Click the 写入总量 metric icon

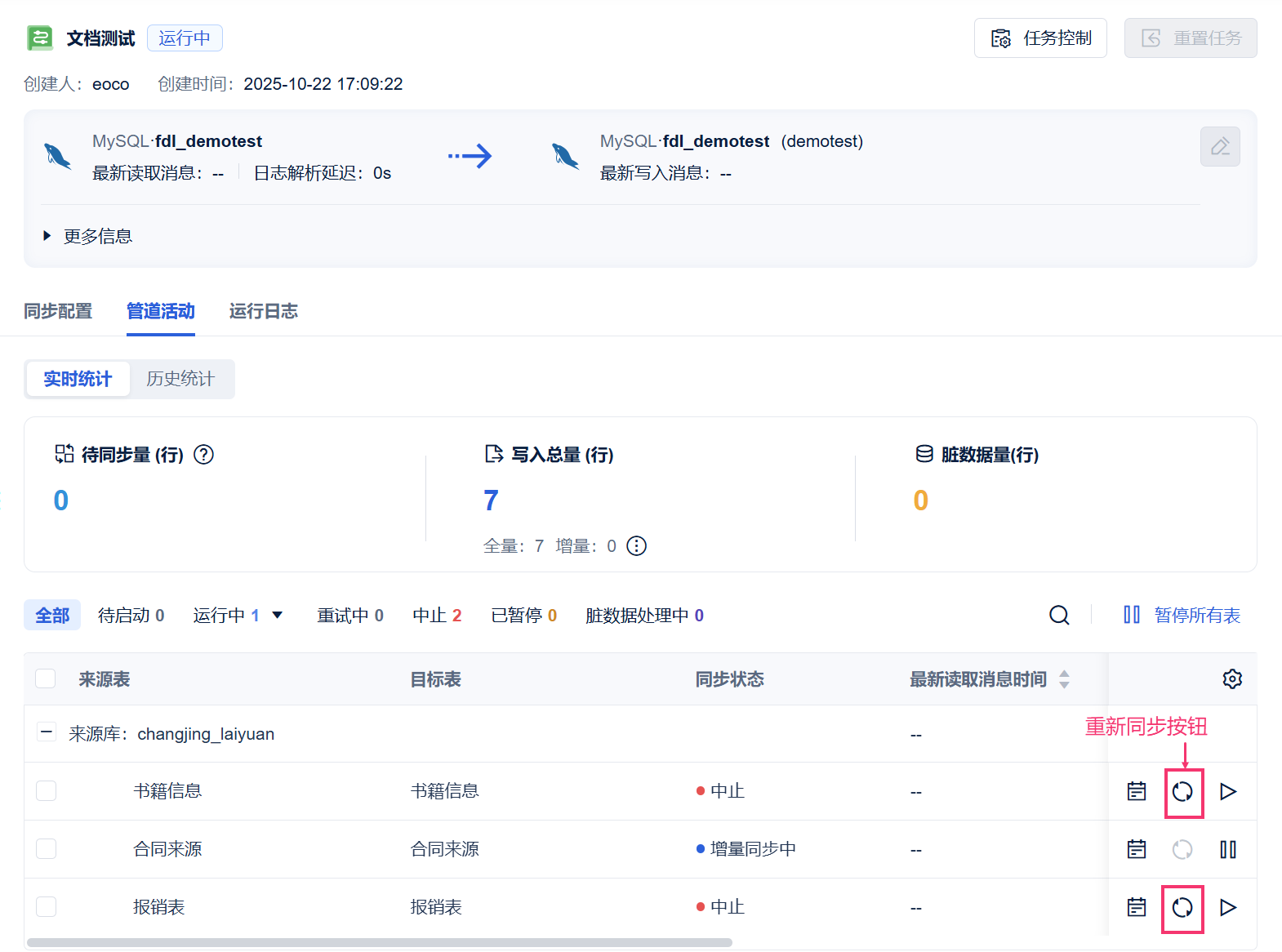click(494, 454)
